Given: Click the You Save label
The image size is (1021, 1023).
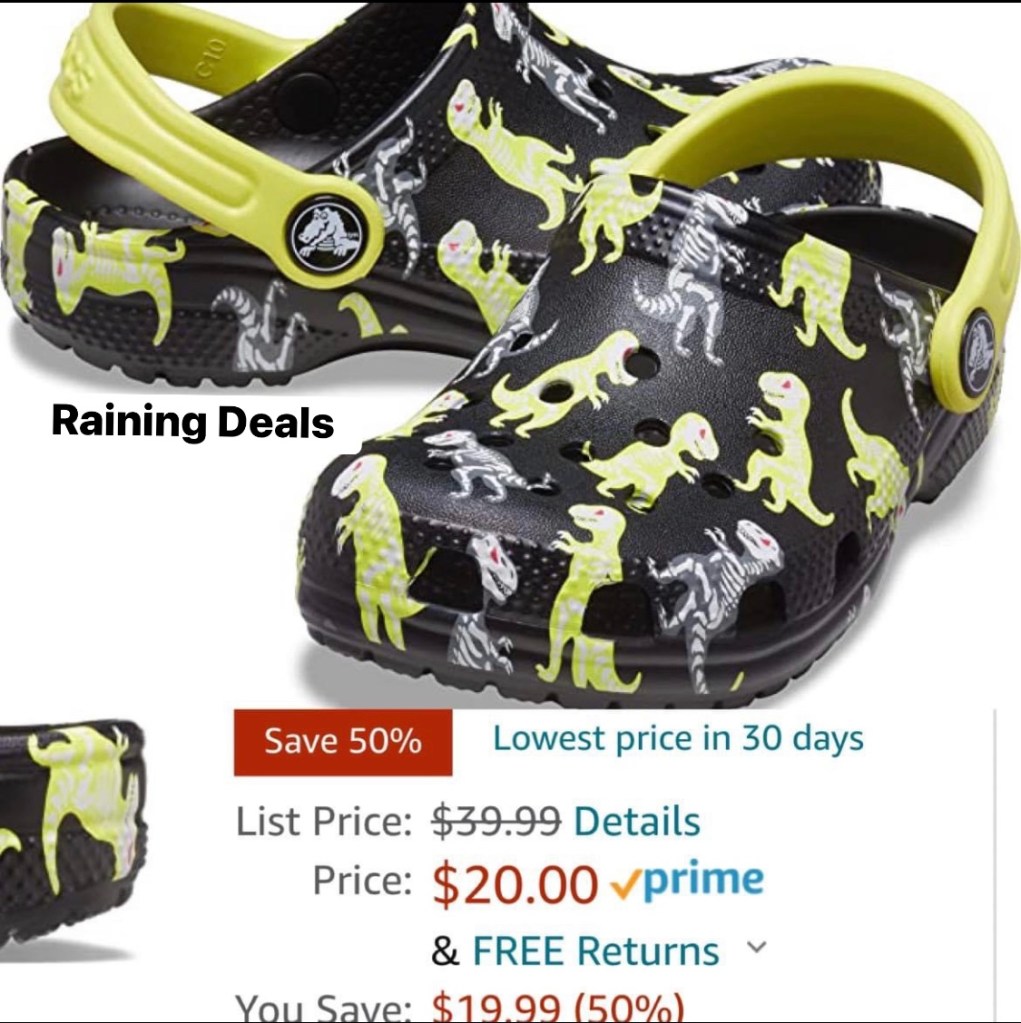Looking at the screenshot, I should (324, 1008).
